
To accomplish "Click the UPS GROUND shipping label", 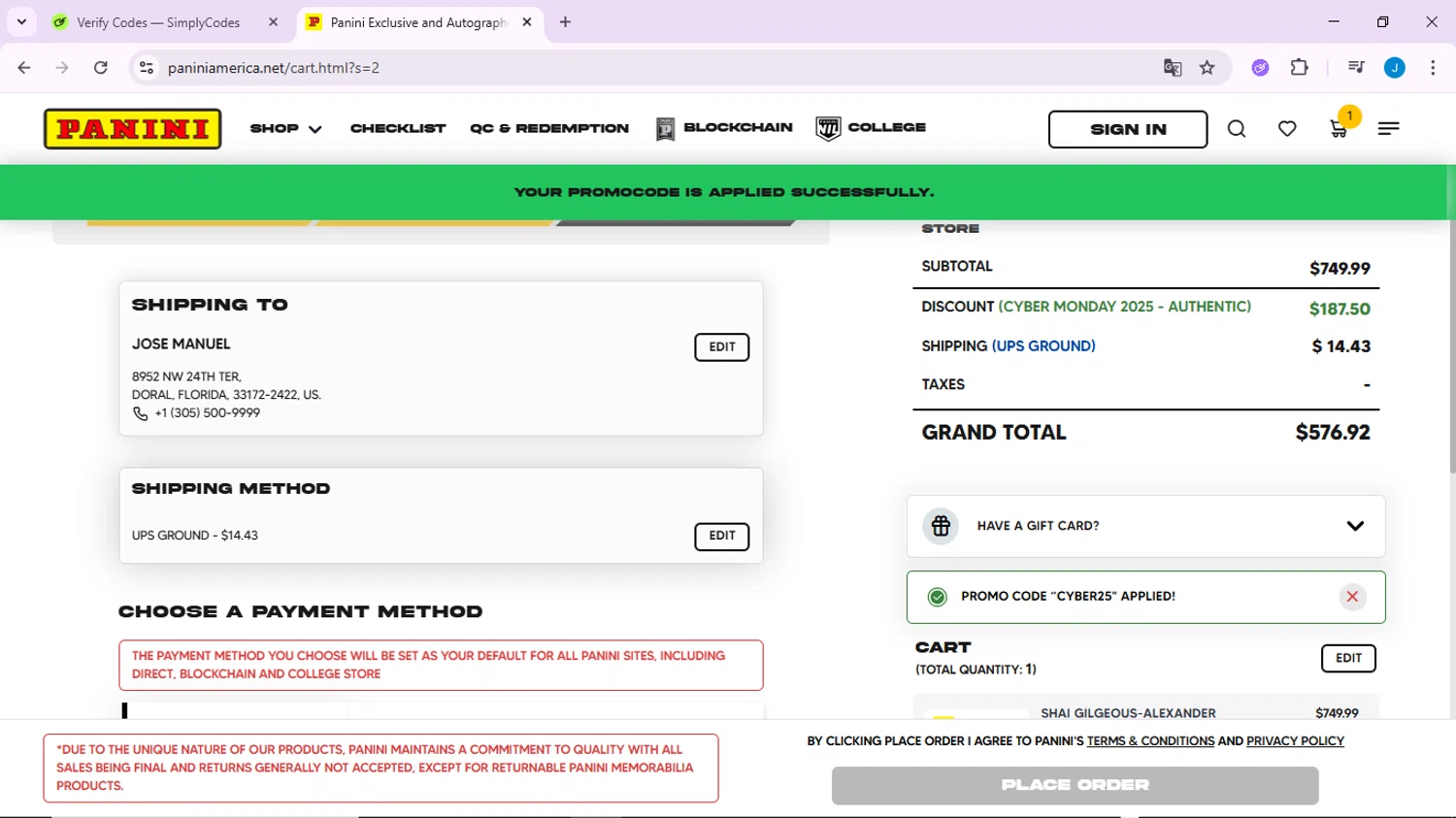I will [x=1043, y=346].
